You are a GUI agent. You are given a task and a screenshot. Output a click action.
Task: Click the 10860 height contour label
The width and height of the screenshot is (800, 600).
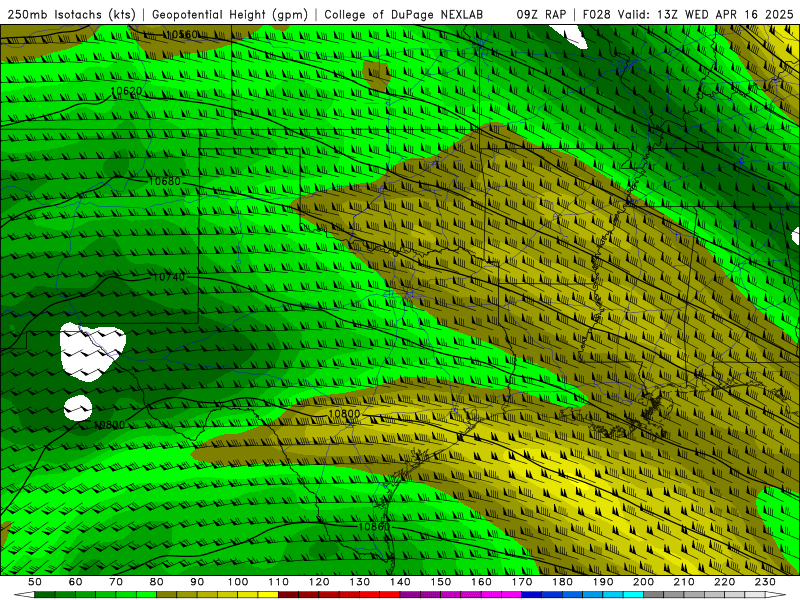pyautogui.click(x=374, y=527)
